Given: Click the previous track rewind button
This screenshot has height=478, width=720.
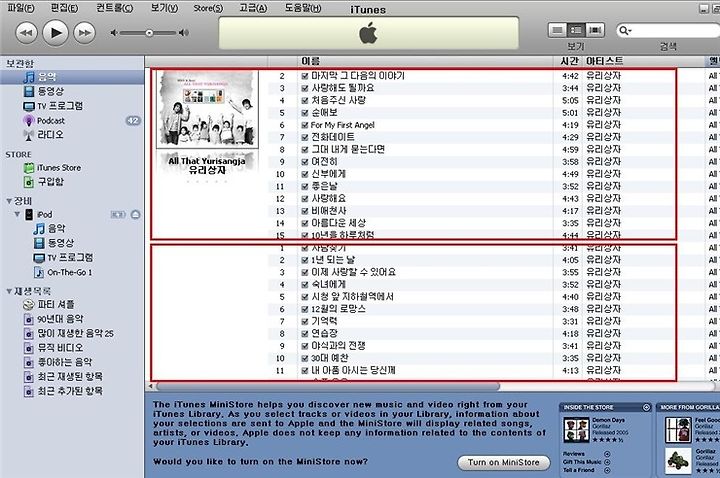Looking at the screenshot, I should pos(26,33).
